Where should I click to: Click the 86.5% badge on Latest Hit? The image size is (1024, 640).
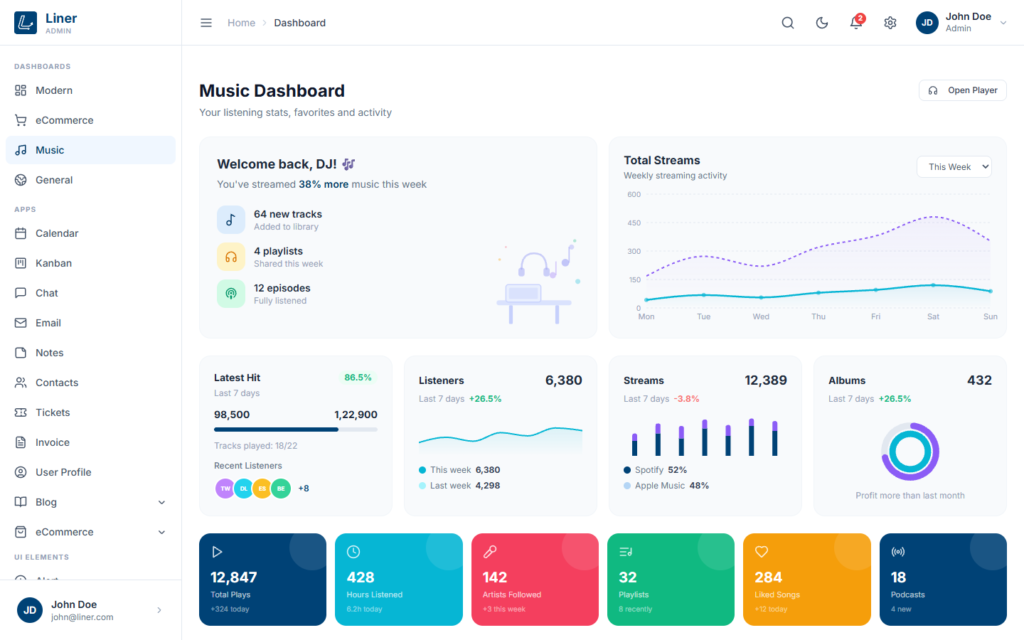coord(358,377)
